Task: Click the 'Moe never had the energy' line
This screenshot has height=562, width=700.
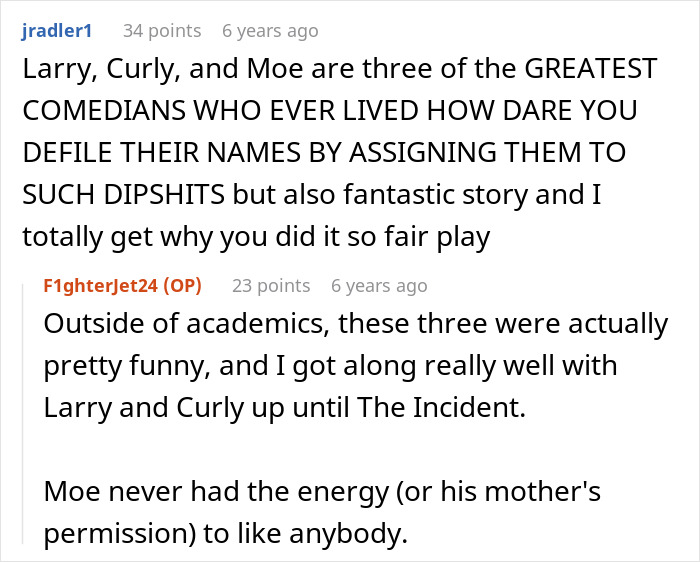Action: point(322,492)
